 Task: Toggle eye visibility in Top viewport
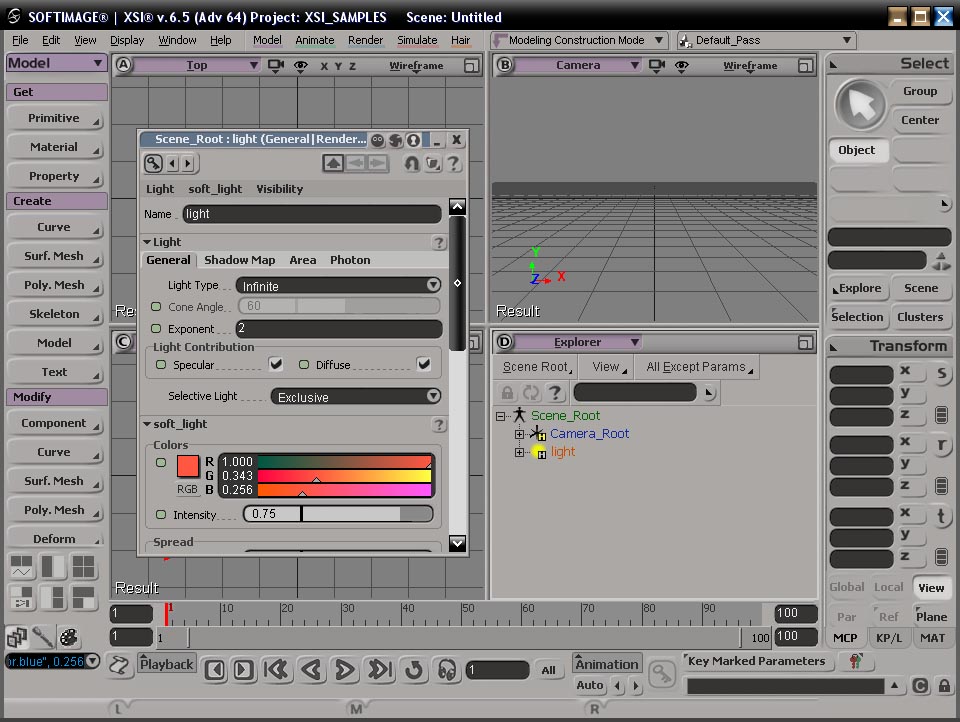pyautogui.click(x=300, y=66)
